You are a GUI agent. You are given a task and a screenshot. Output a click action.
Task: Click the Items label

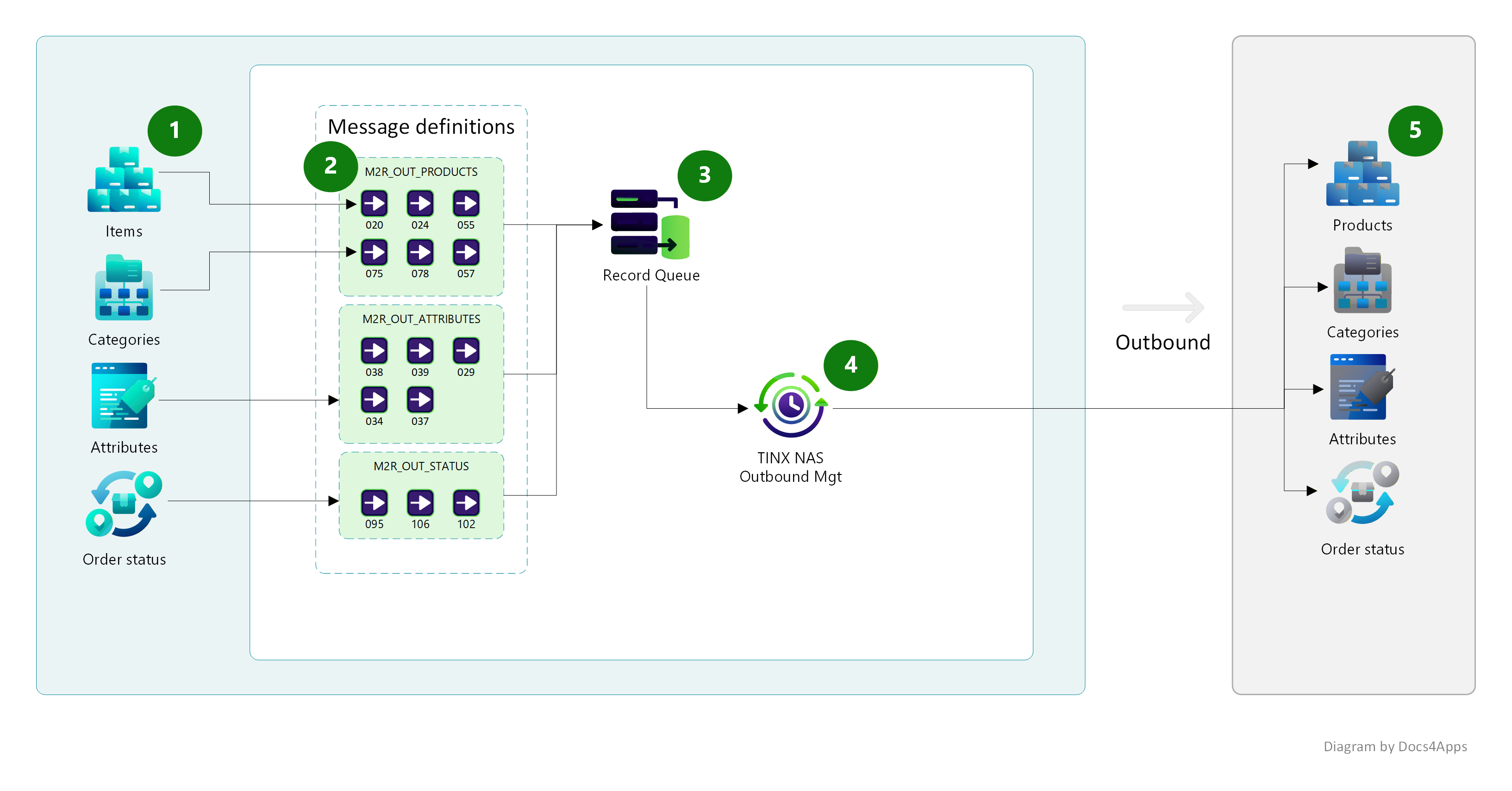124,231
